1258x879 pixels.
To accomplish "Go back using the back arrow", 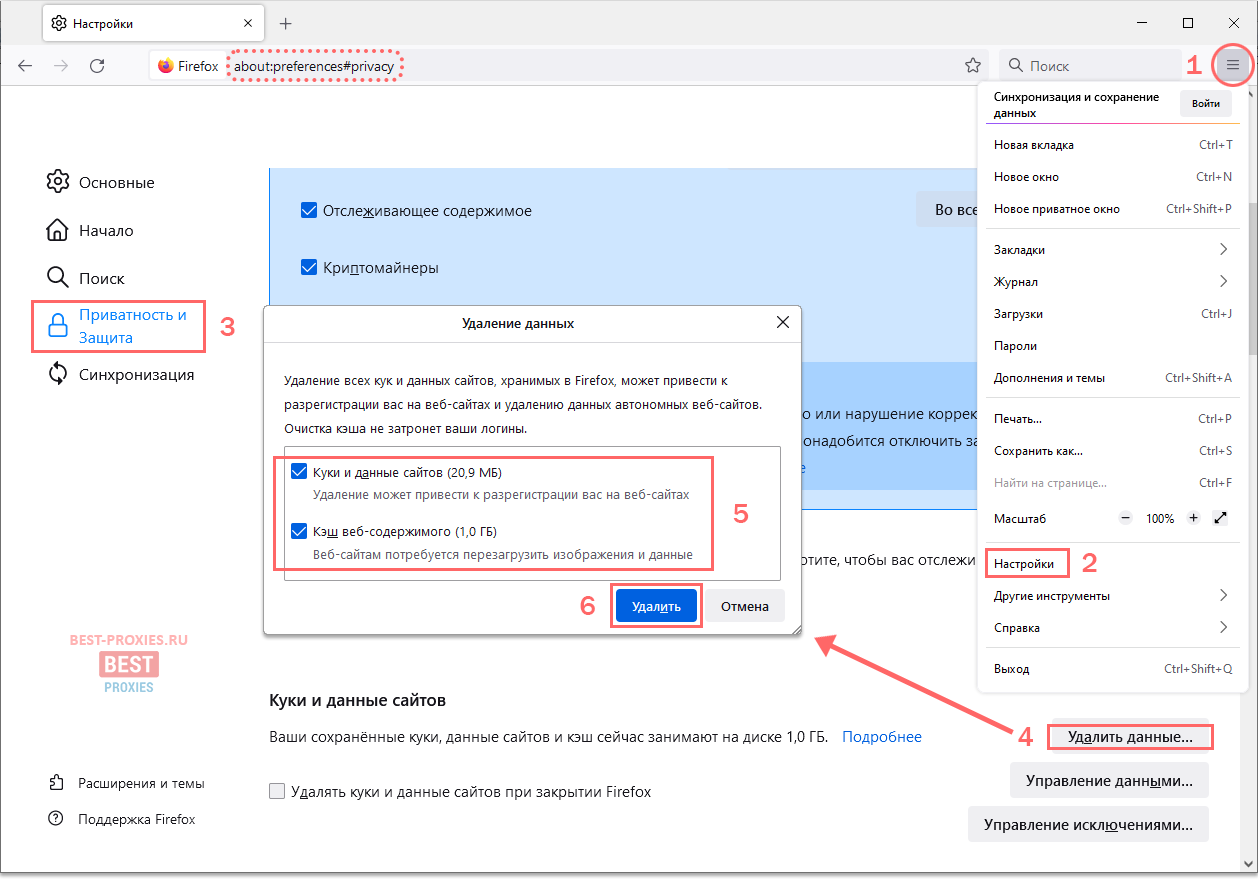I will [x=25, y=66].
